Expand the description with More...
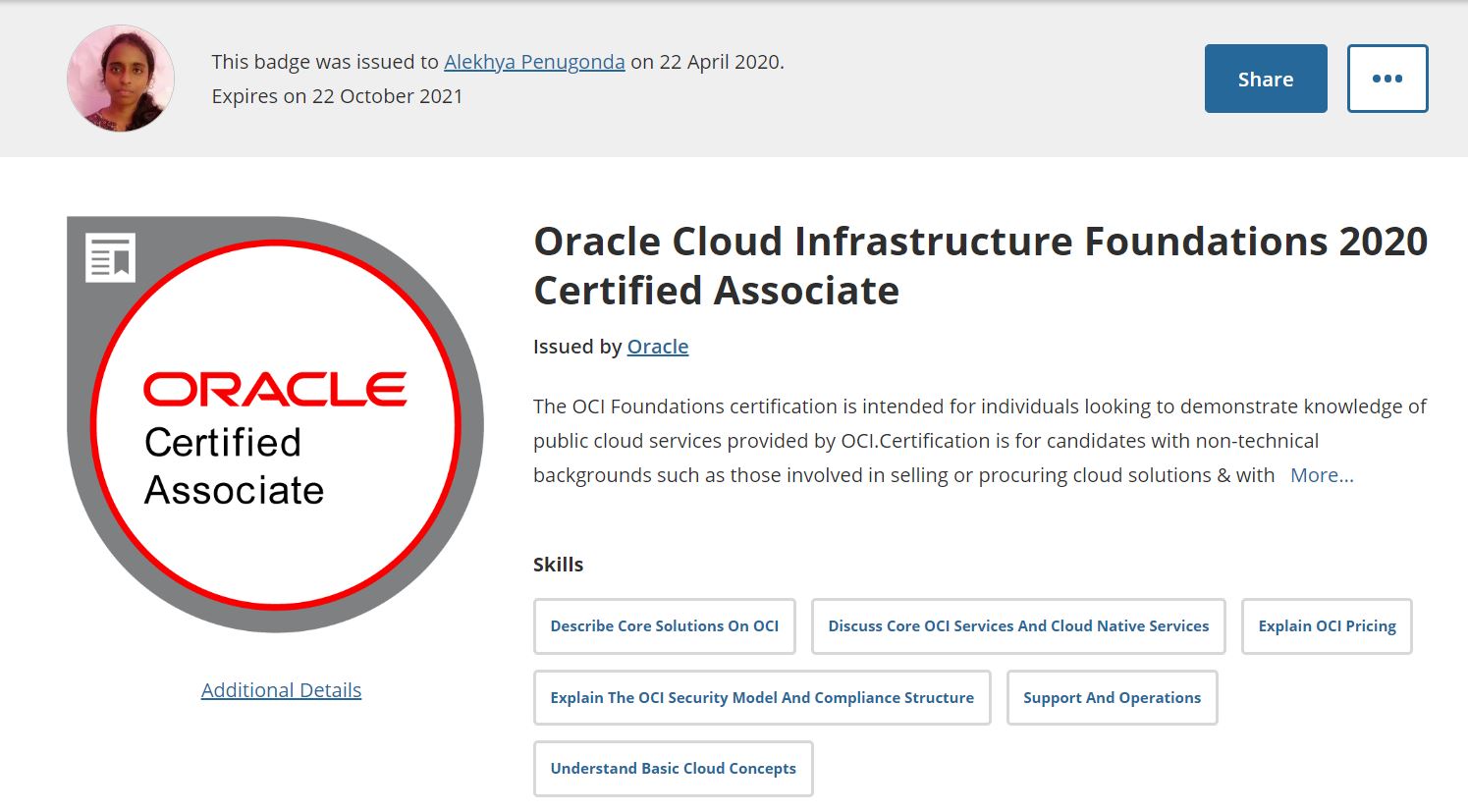Viewport: 1468px width, 812px height. point(1322,475)
